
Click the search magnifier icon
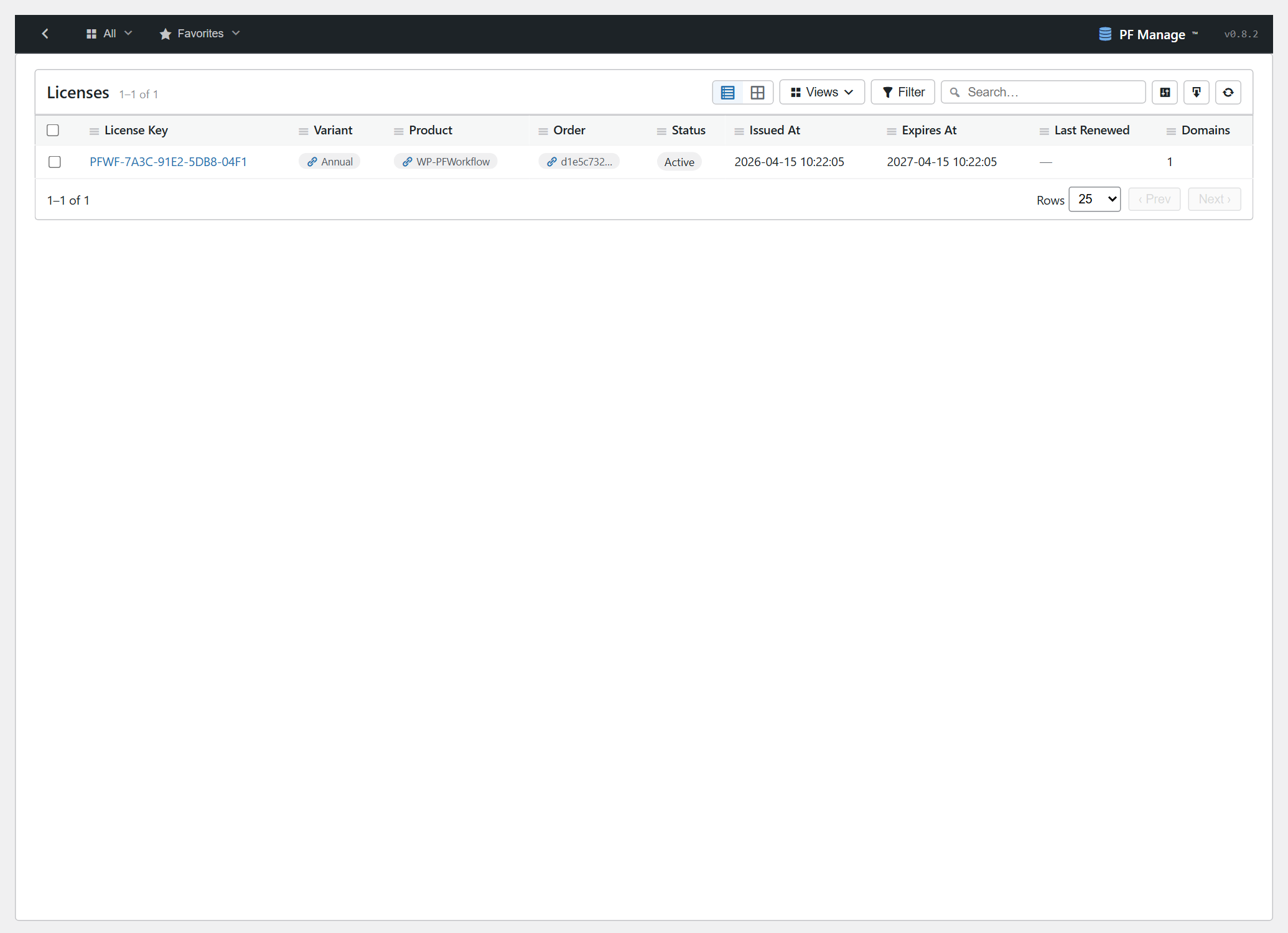[954, 93]
